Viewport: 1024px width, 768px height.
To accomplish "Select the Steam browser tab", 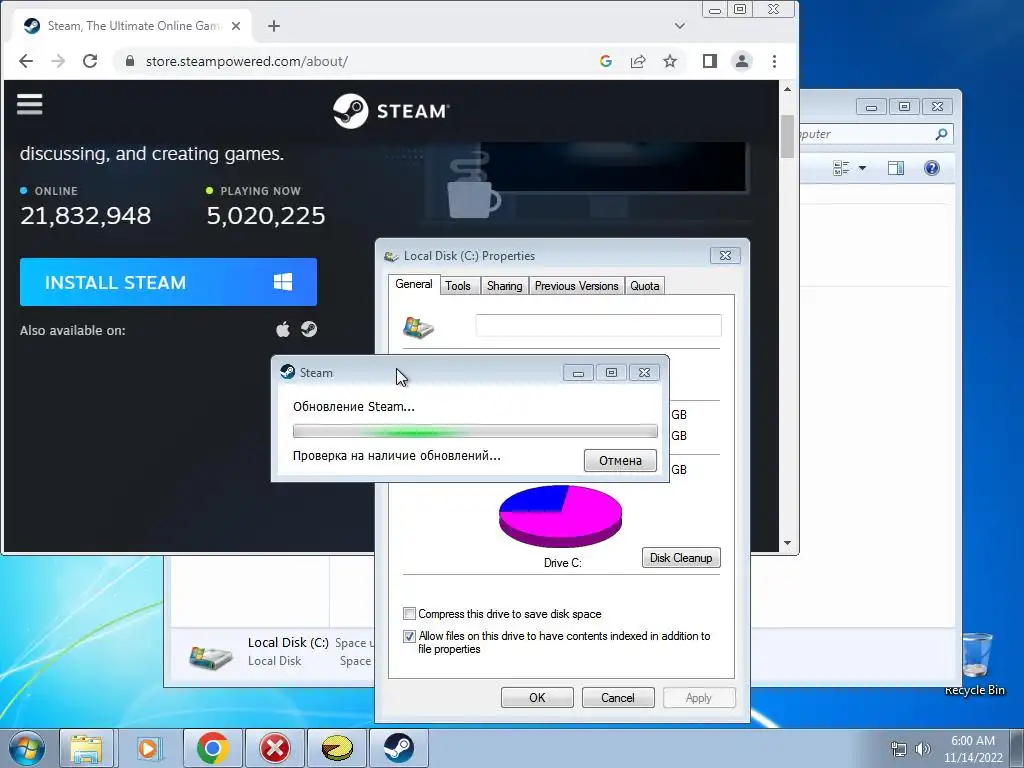I will [131, 26].
